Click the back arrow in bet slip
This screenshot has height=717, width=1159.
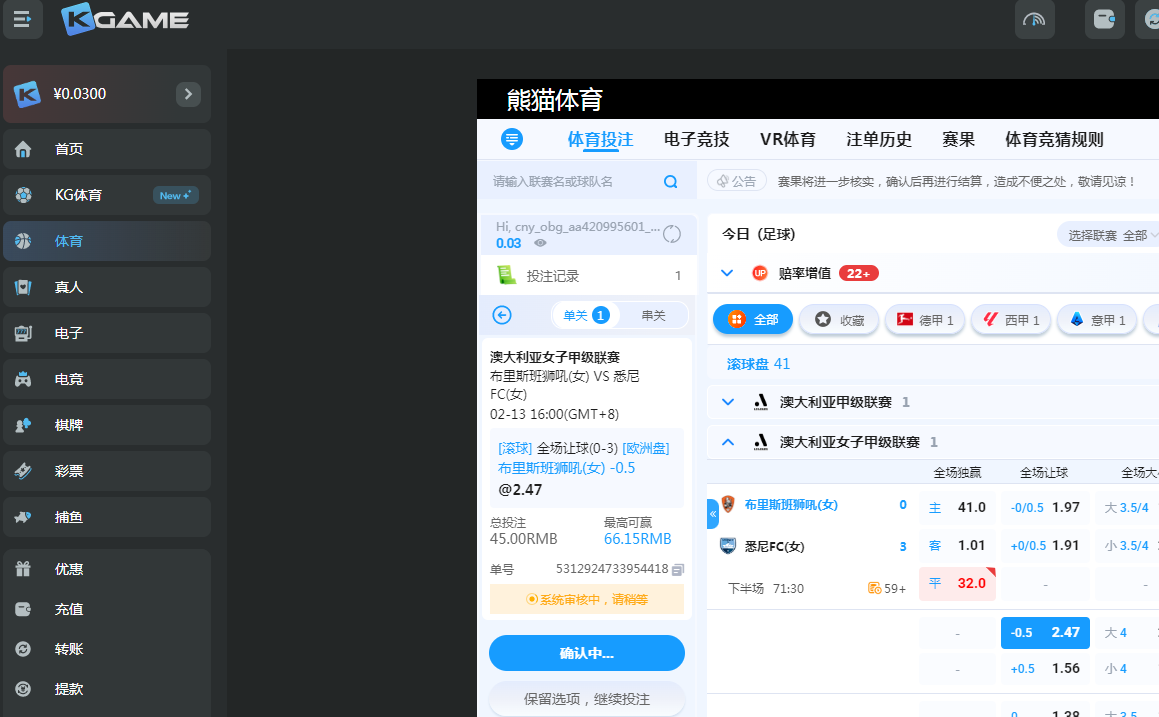[503, 315]
